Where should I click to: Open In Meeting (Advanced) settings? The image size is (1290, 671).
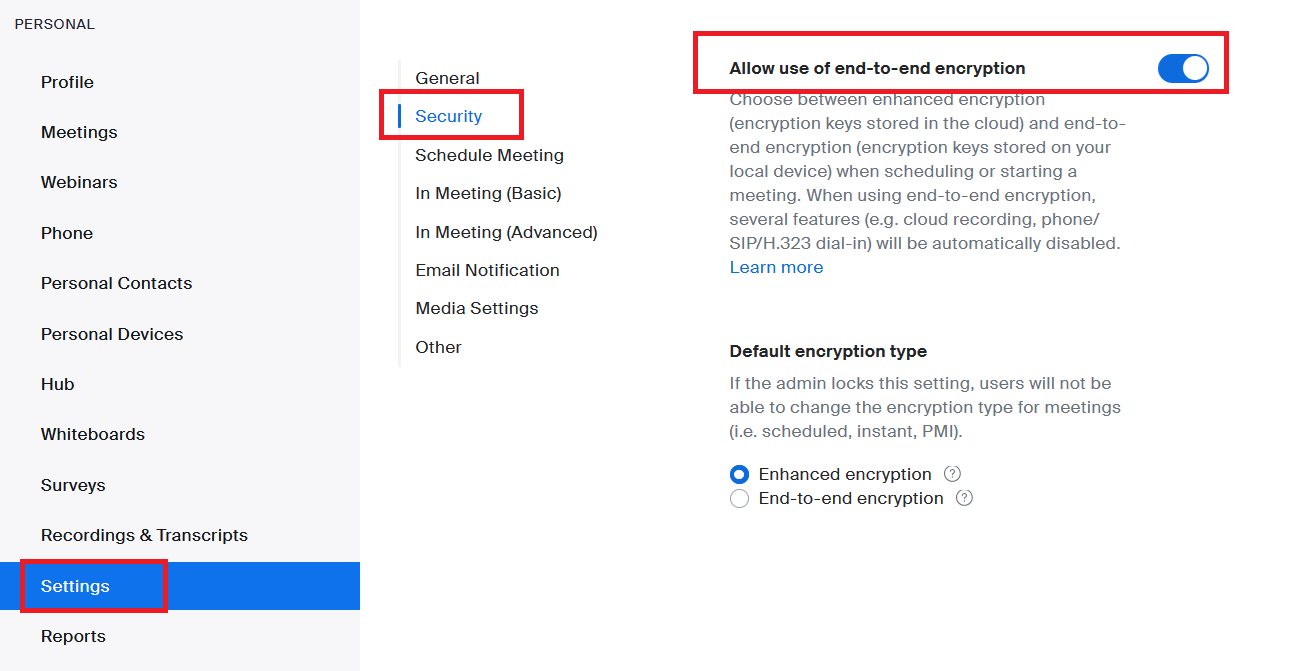[506, 231]
